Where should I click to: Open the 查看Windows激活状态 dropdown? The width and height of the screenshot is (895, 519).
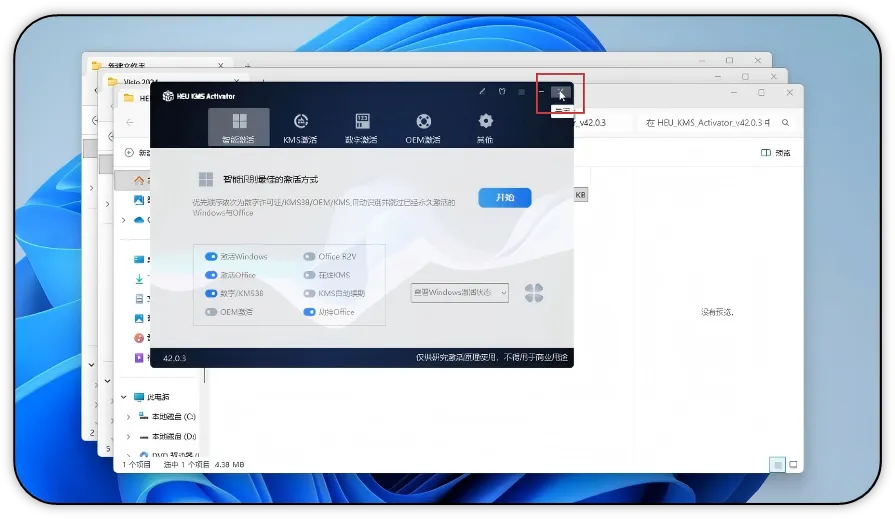point(459,292)
